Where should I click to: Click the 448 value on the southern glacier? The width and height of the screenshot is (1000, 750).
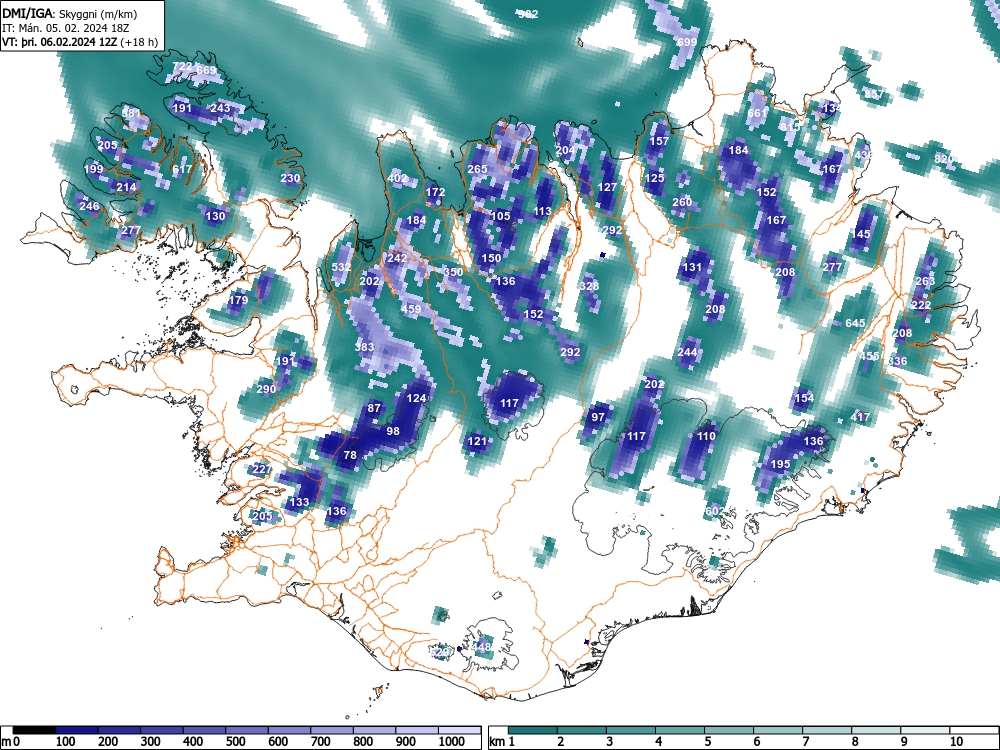coord(482,647)
